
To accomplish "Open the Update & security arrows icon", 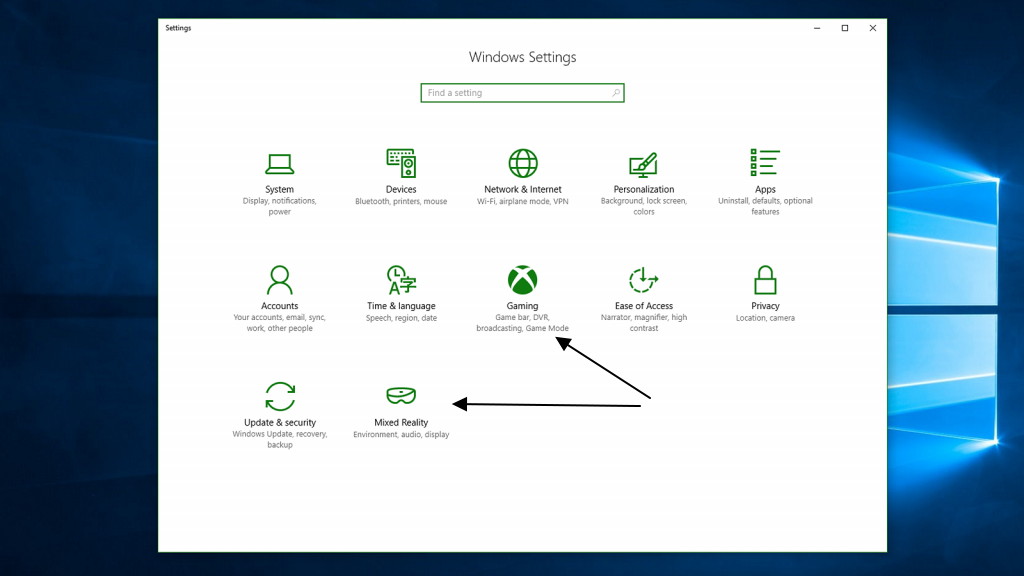I will 280,396.
